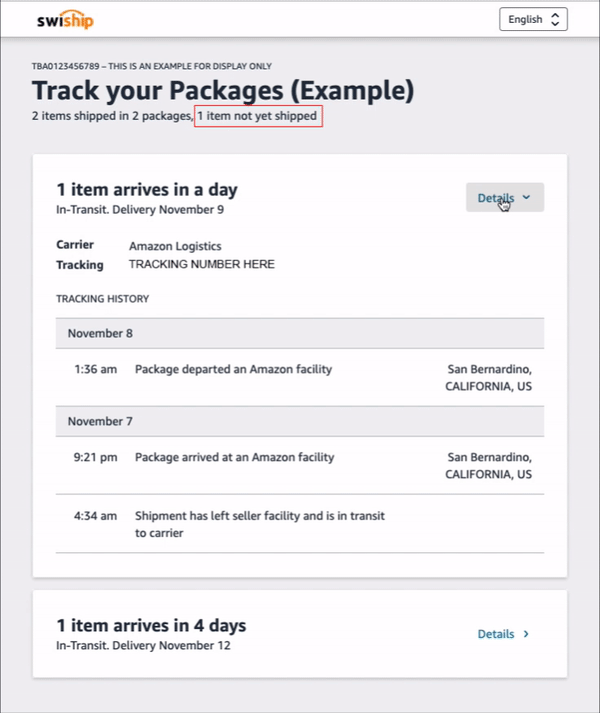Click the November 8 date header
The height and width of the screenshot is (713, 600).
pos(100,333)
